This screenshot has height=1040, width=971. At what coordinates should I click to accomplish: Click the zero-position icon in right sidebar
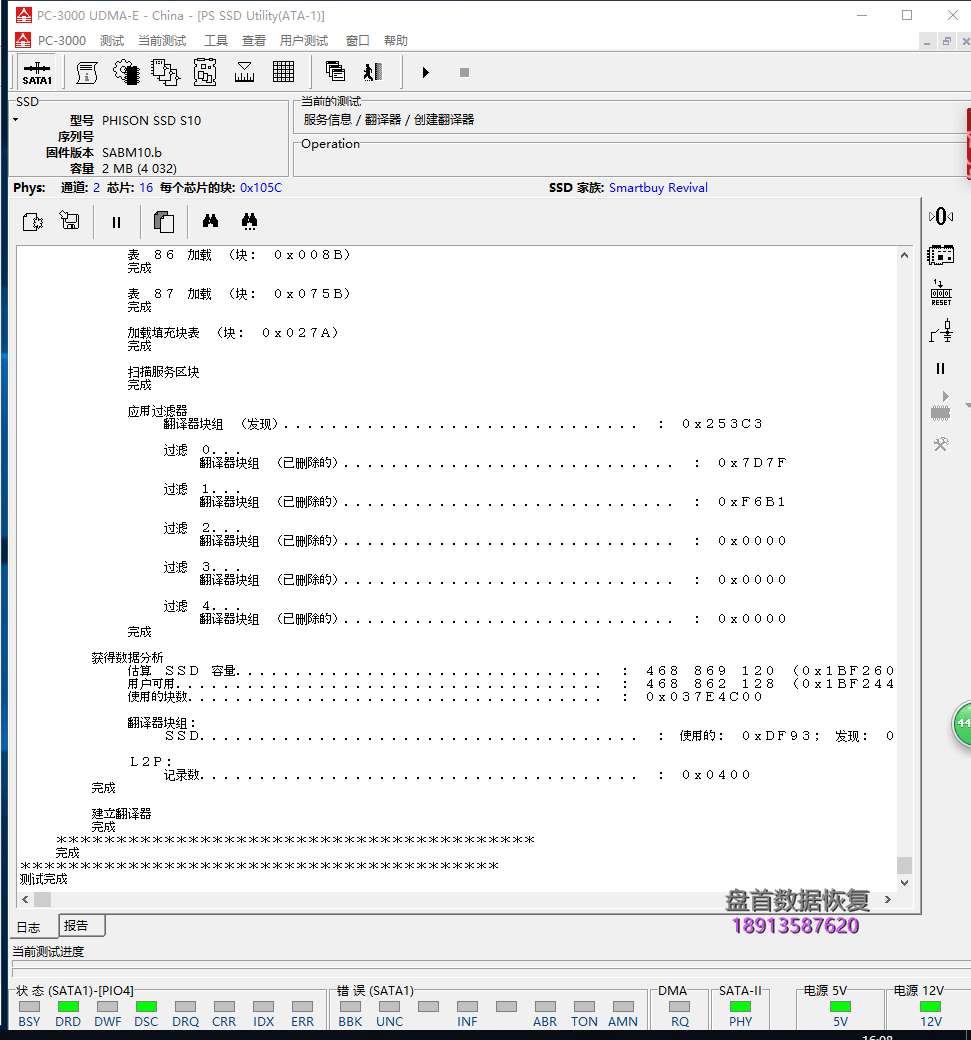[x=941, y=216]
